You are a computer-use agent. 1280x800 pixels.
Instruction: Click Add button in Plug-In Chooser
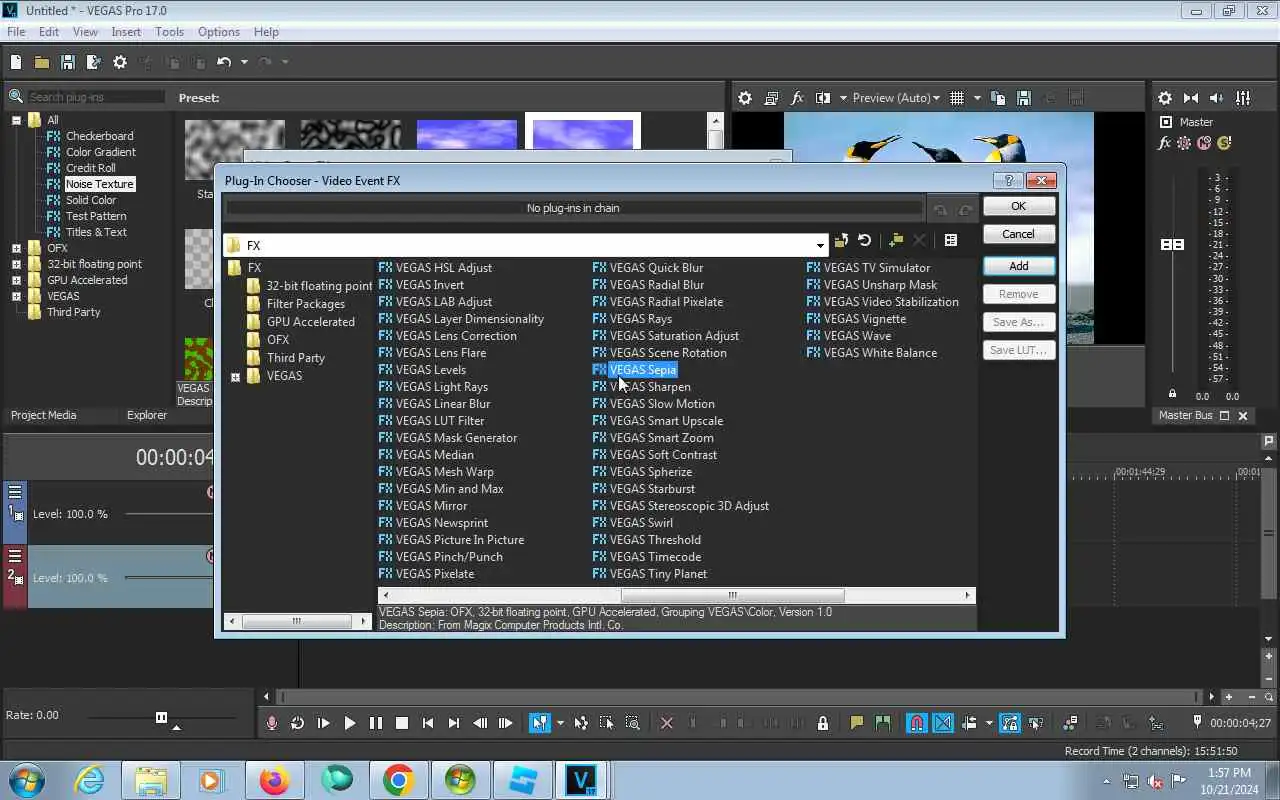[1018, 266]
